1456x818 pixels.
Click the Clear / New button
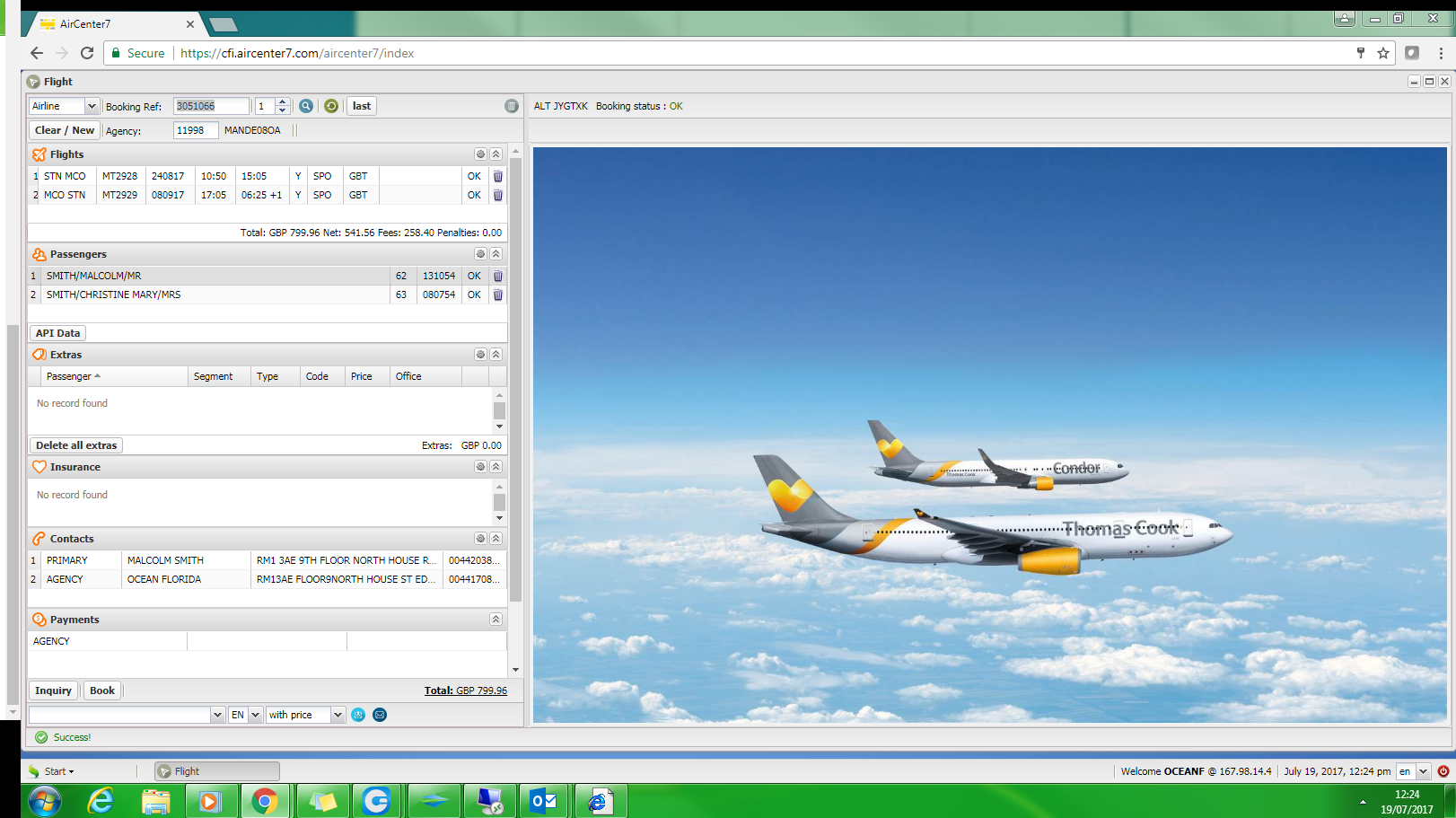[x=65, y=130]
